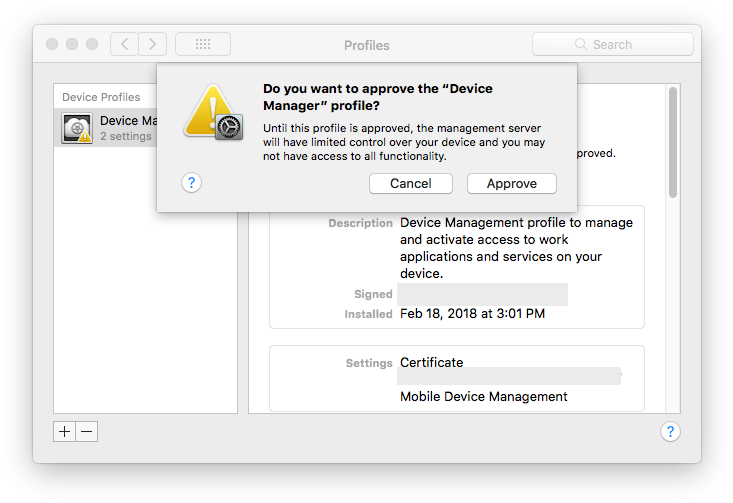Click the Approve button in the dialog
The height and width of the screenshot is (503, 733).
[x=512, y=184]
